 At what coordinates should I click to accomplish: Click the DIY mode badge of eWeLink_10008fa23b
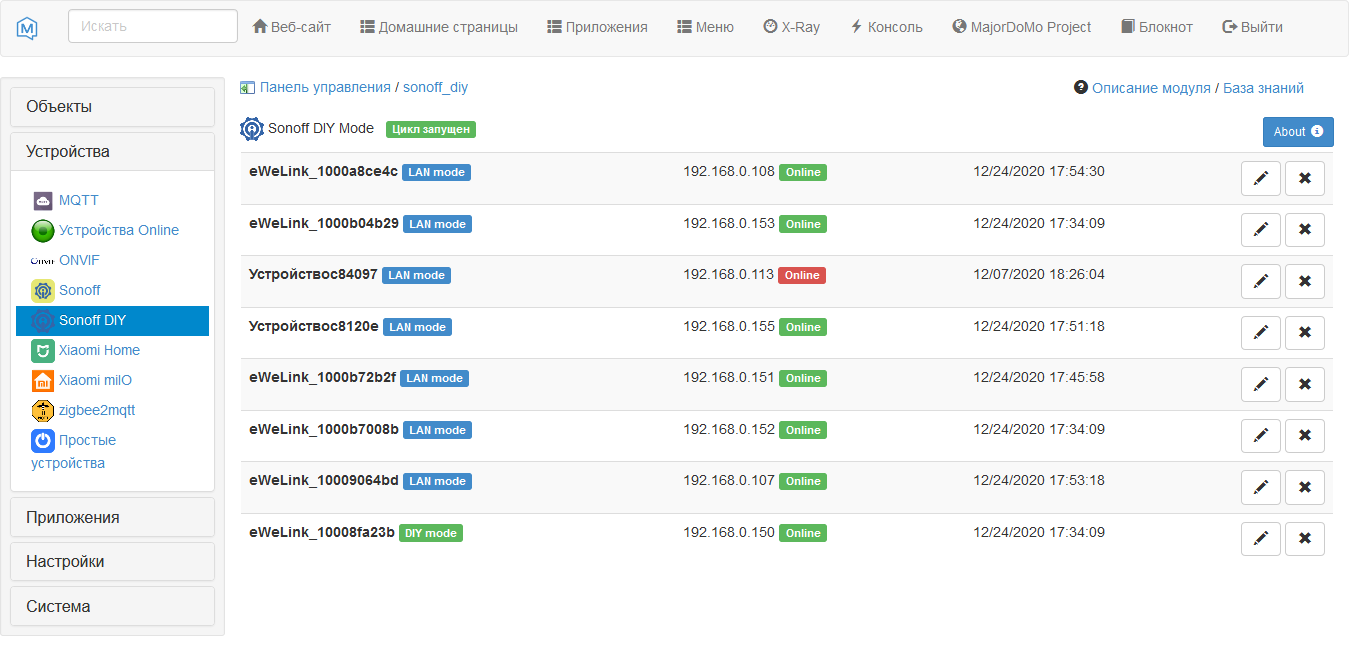pyautogui.click(x=430, y=533)
